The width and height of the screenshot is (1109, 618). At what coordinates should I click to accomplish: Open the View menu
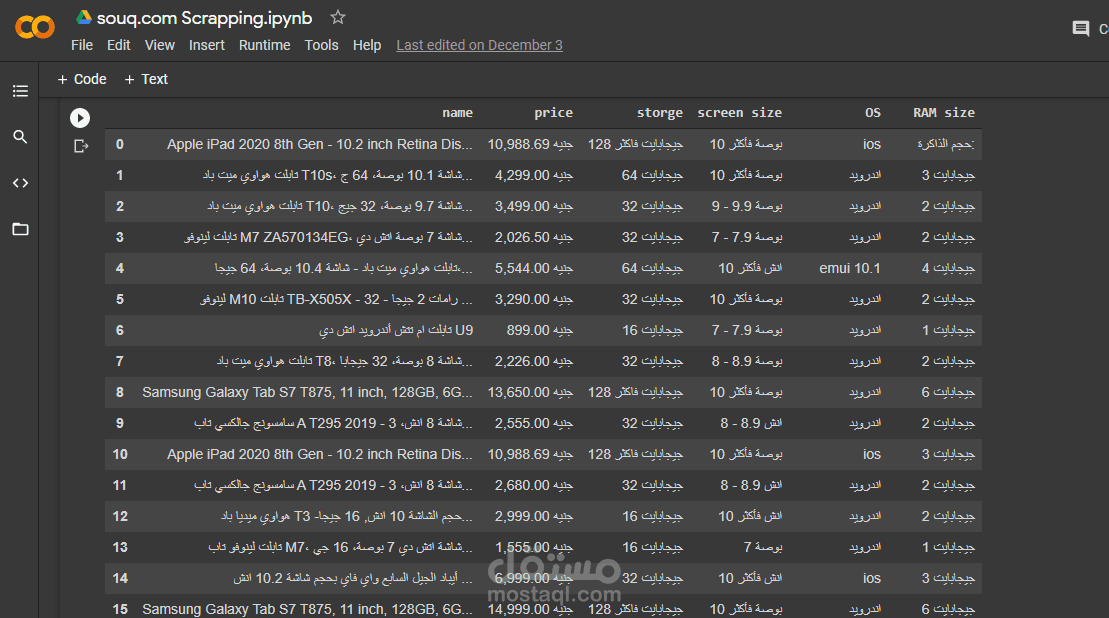[160, 45]
